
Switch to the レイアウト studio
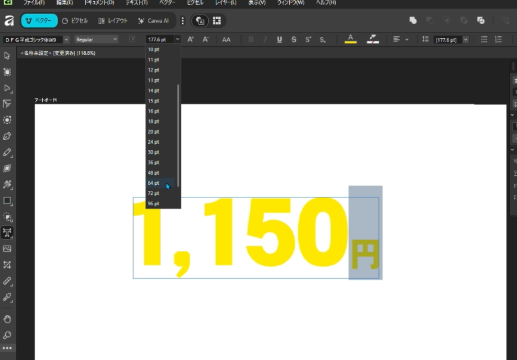(113, 21)
